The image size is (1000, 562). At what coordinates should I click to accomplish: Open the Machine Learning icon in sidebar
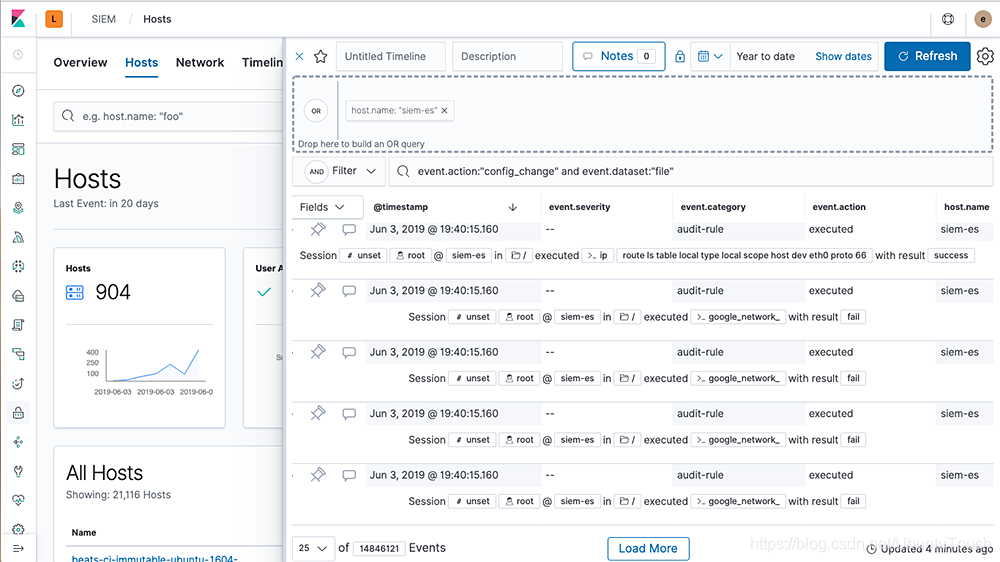(x=18, y=237)
